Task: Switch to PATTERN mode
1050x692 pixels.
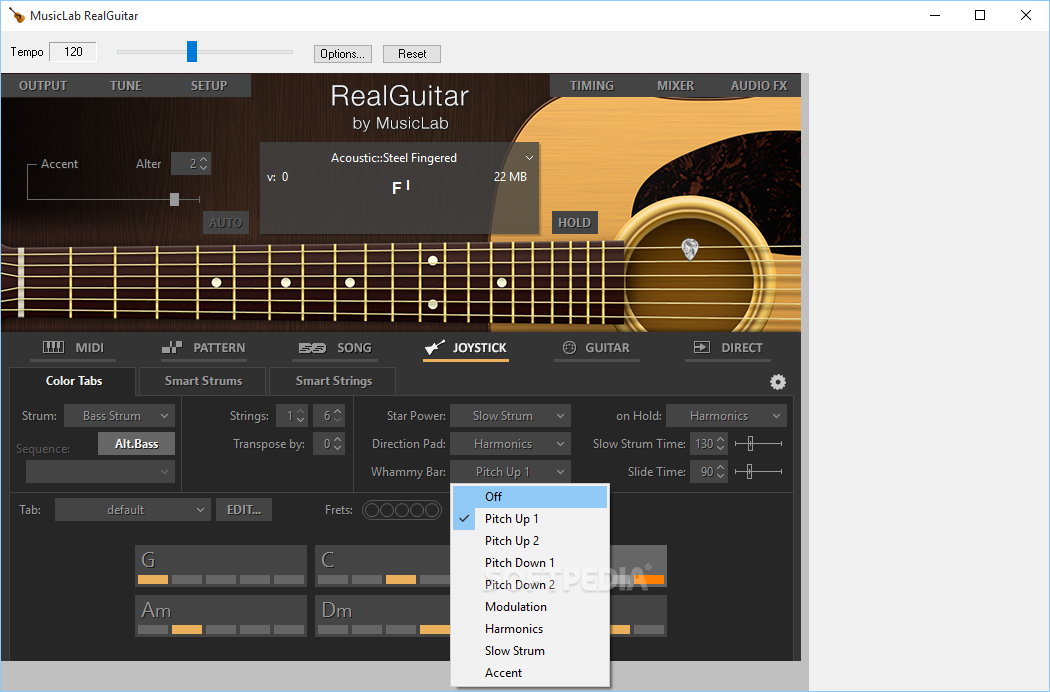Action: coord(204,348)
